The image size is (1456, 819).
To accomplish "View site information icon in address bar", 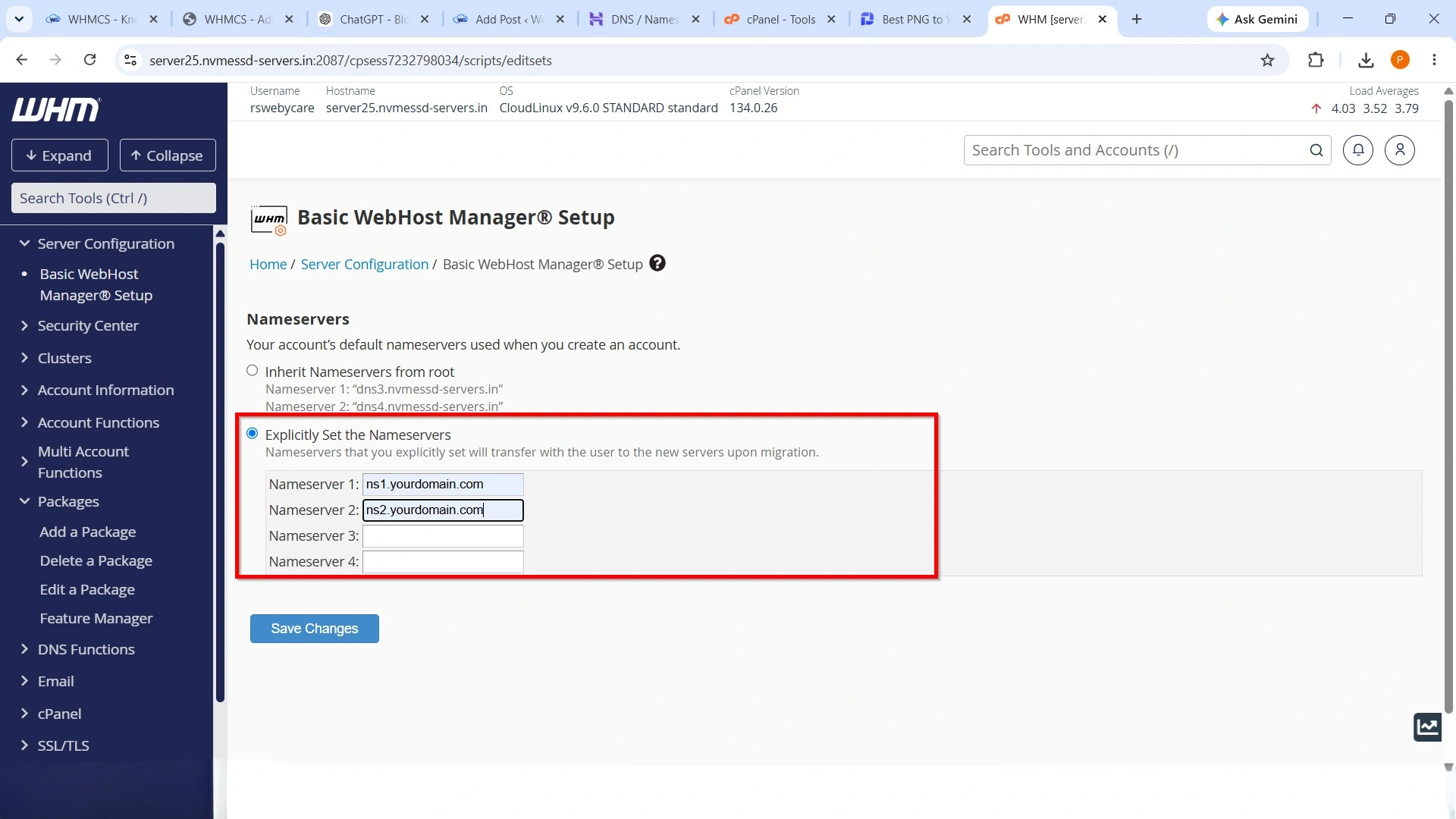I will [x=130, y=60].
